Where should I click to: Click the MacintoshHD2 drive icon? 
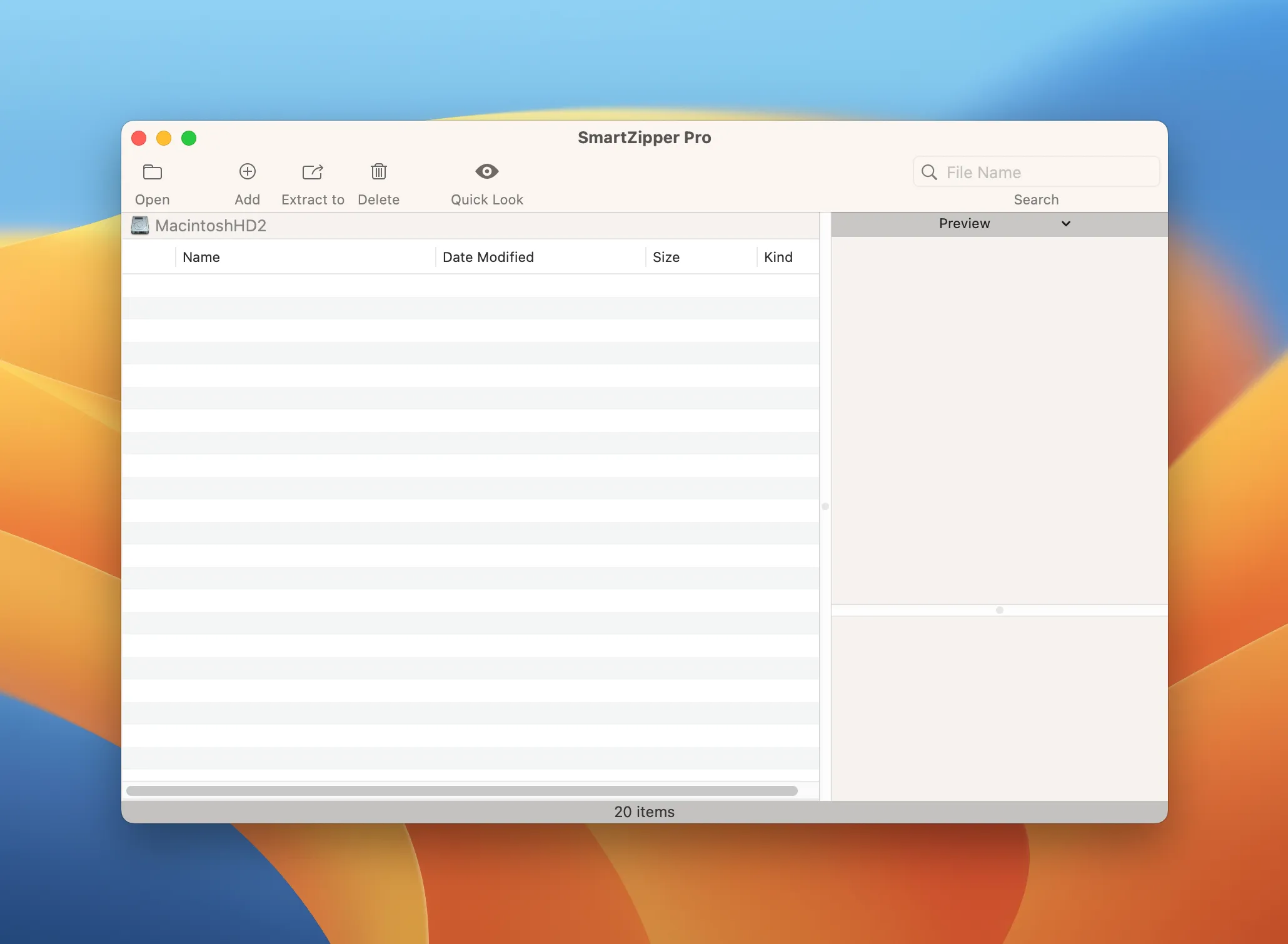140,226
